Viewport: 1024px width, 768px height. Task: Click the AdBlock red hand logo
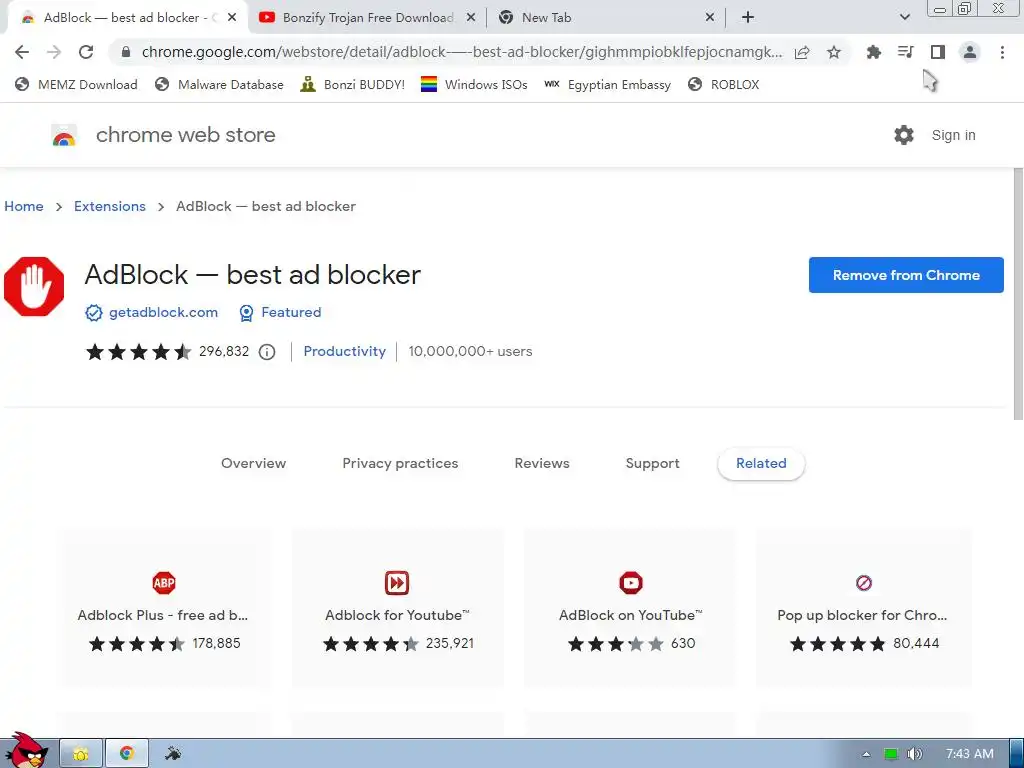click(x=34, y=286)
